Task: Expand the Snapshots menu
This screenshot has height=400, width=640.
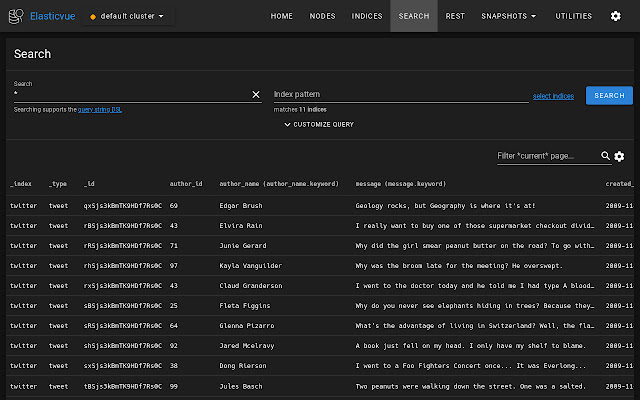Action: point(508,16)
